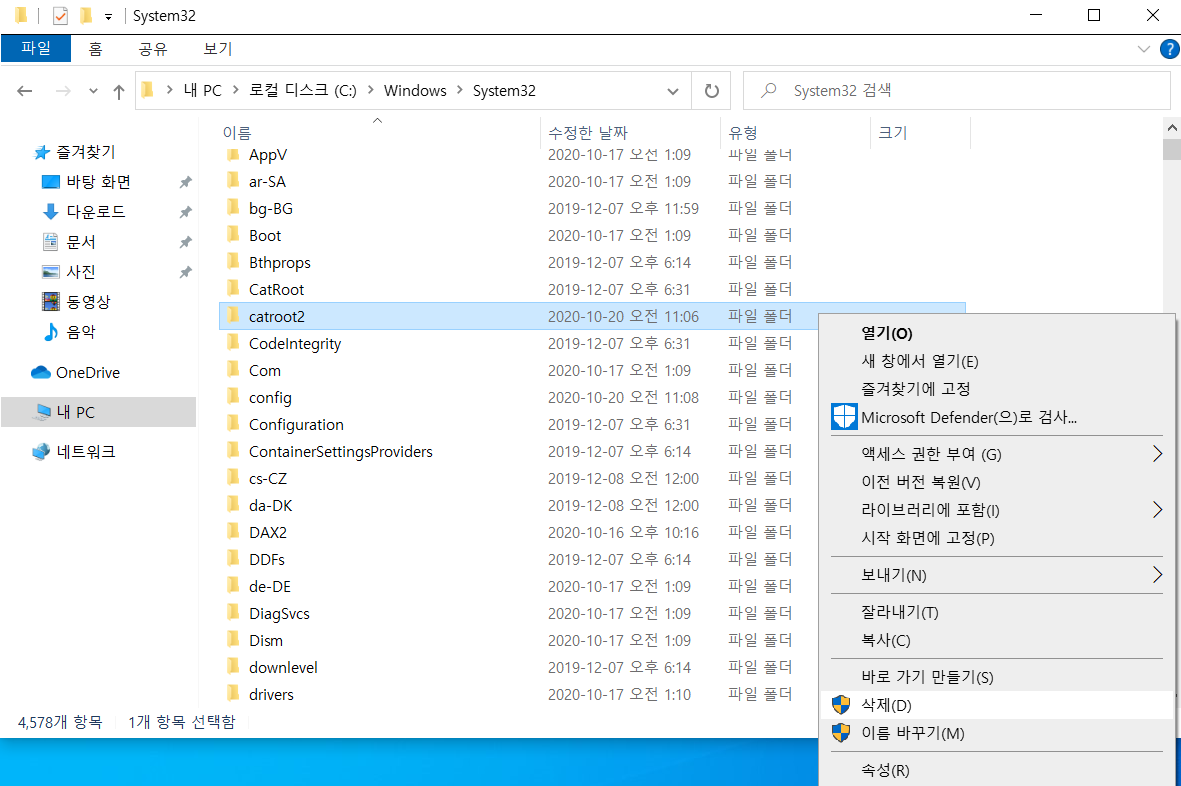Select the DAX2 folder icon

pos(233,532)
